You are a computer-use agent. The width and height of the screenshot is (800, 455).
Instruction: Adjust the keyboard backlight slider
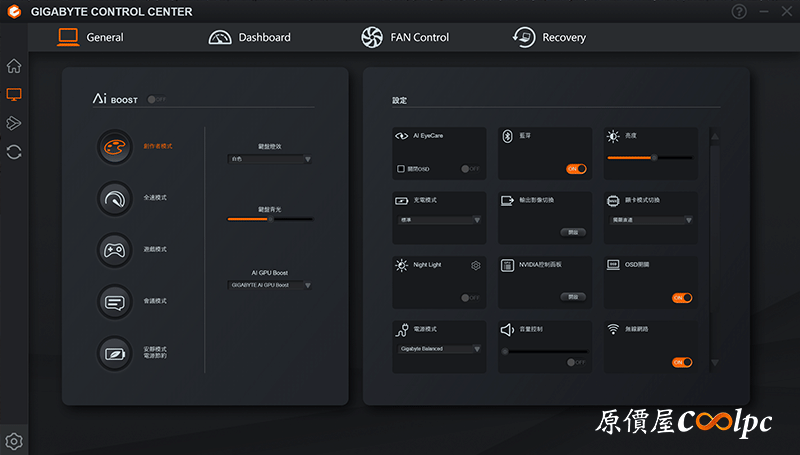(x=270, y=219)
